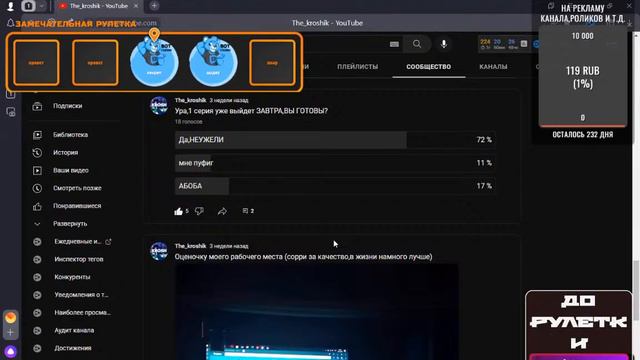The width and height of the screenshot is (640, 360).
Task: Open the Alice assistant purple icon
Action: point(11,351)
